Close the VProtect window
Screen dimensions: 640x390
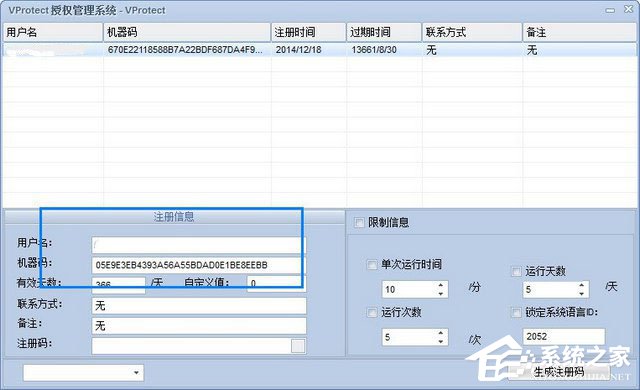point(629,9)
